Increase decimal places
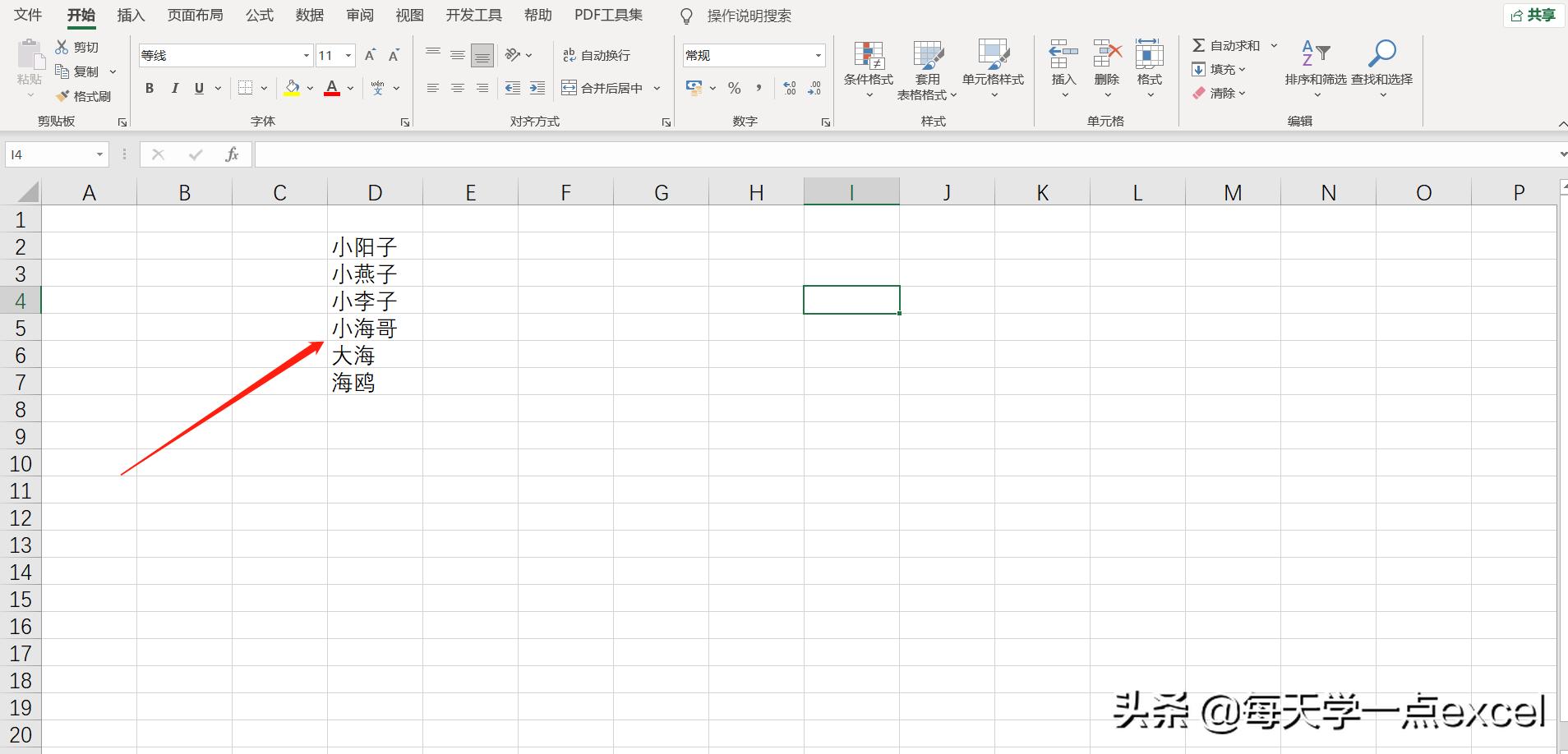1568x754 pixels. [790, 88]
